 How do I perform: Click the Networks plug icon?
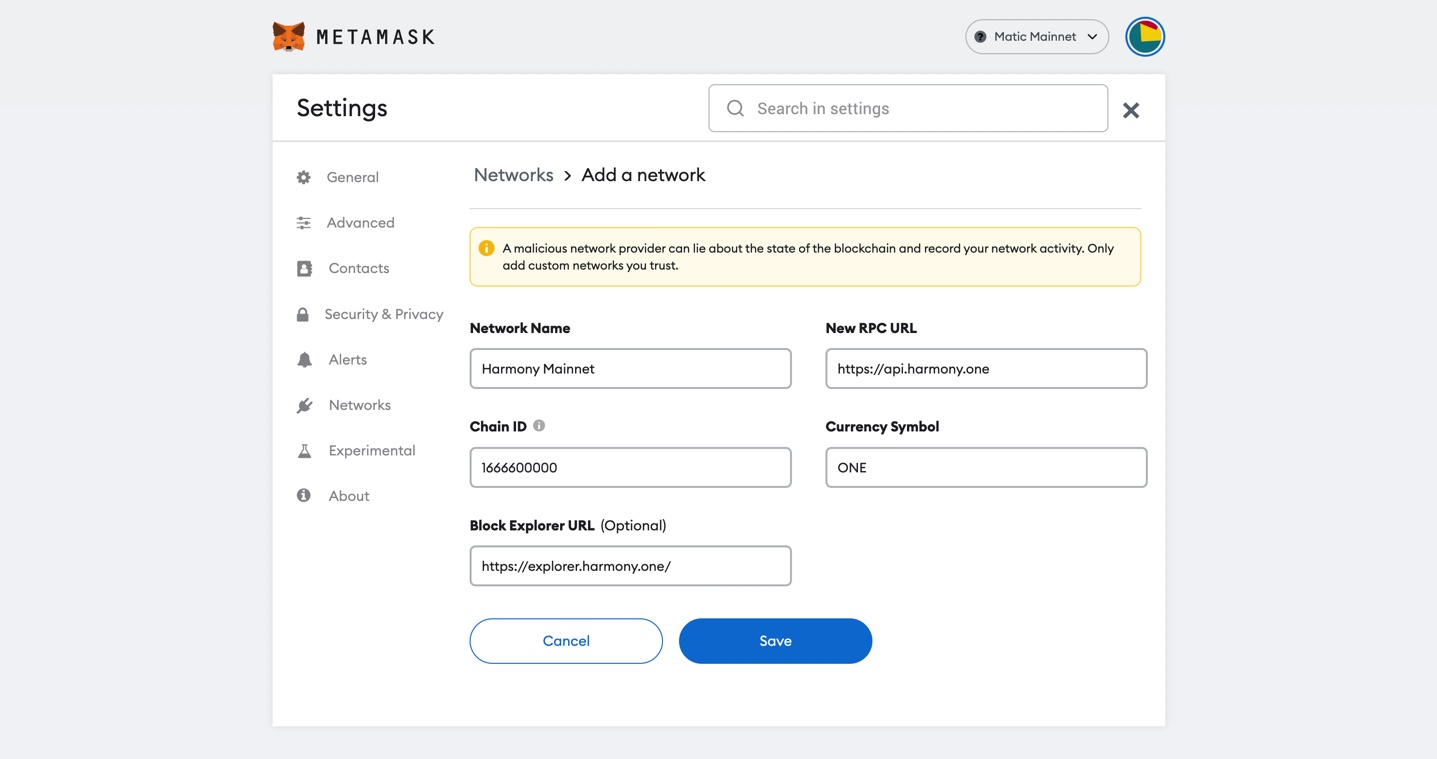point(304,405)
